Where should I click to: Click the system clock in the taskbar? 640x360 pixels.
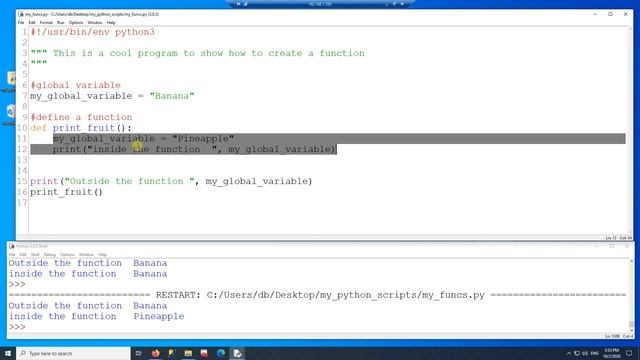[x=612, y=353]
